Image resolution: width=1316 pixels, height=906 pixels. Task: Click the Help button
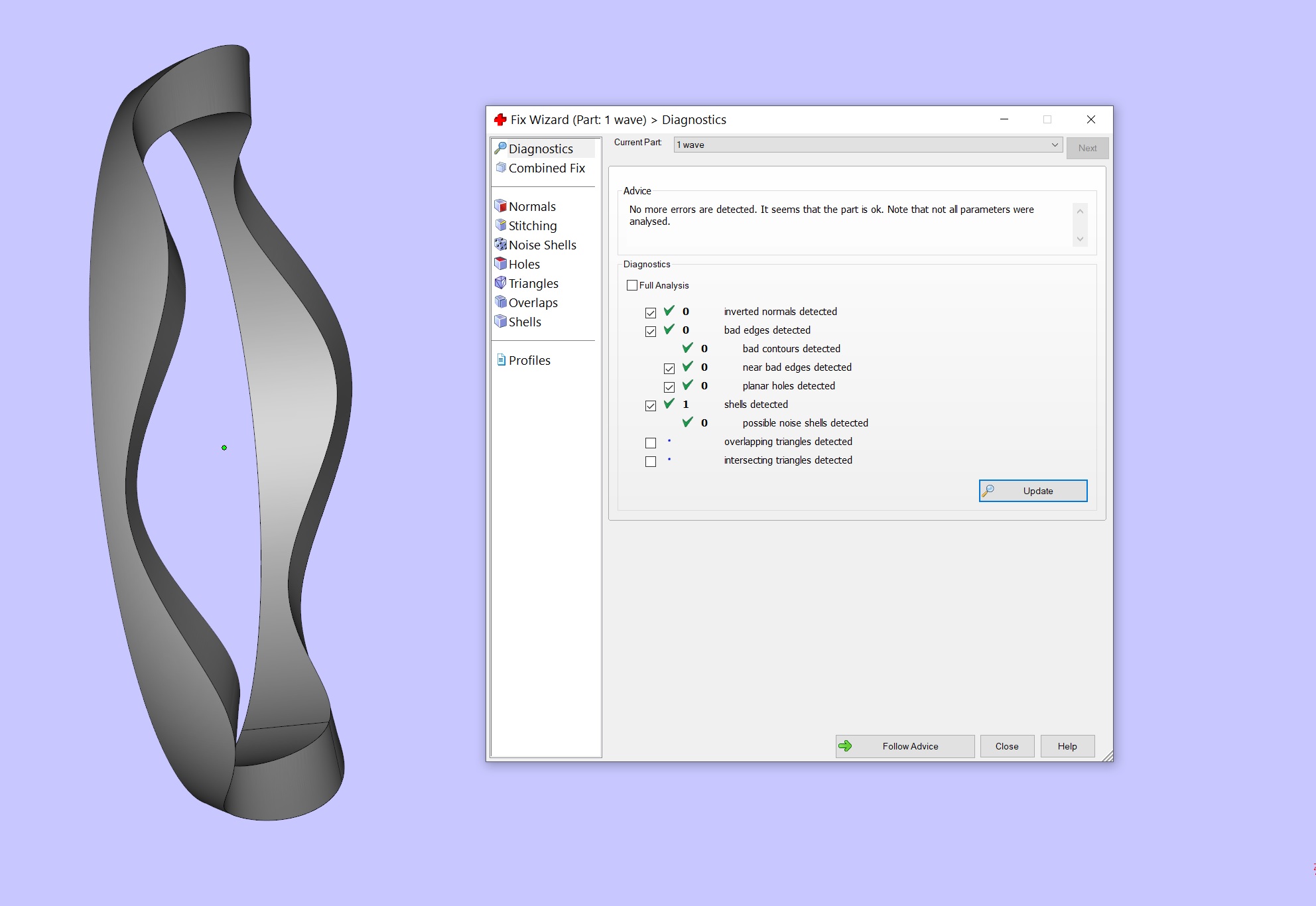(x=1067, y=746)
